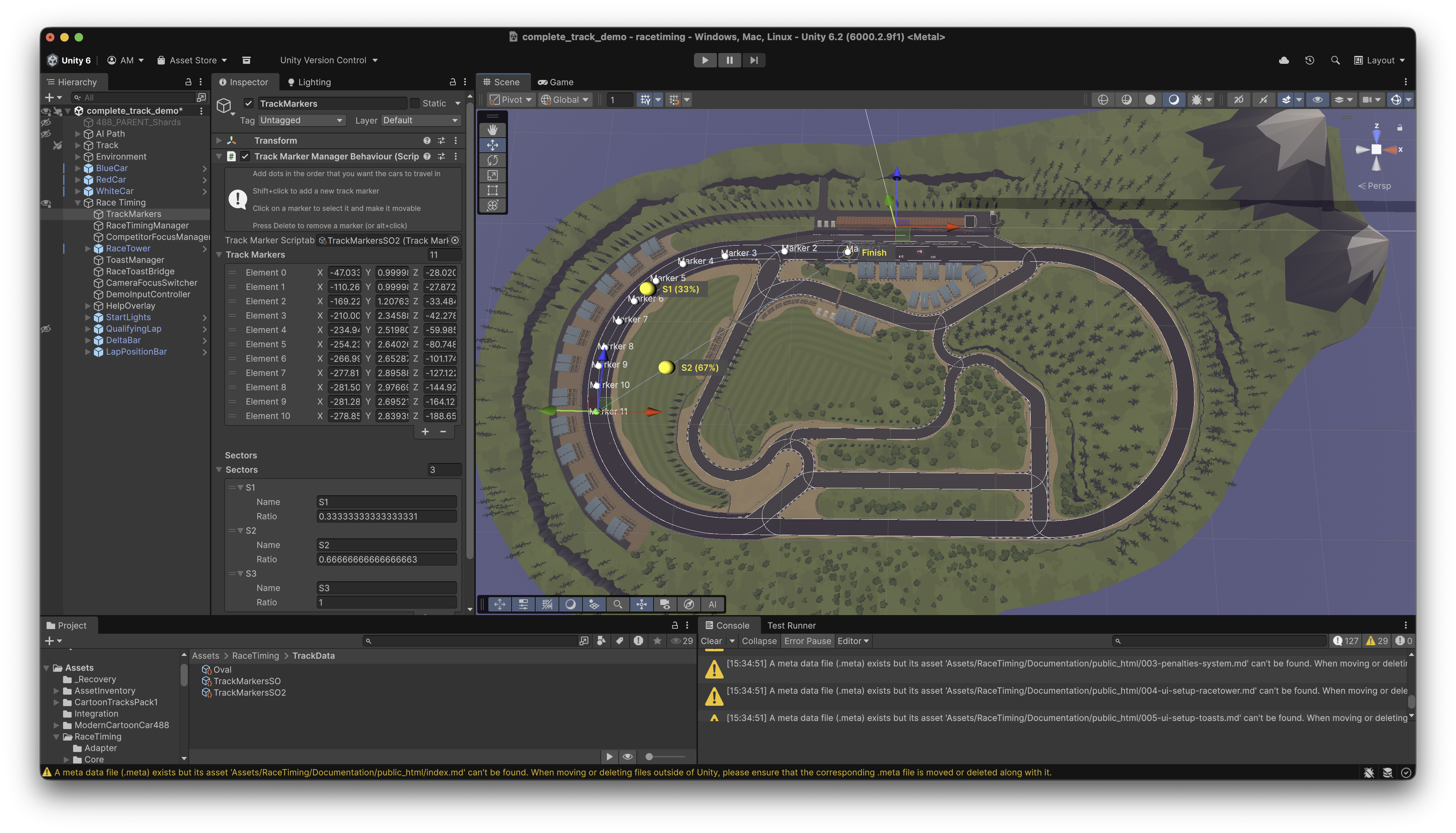Click the console Clear button
This screenshot has height=833, width=1456.
[x=712, y=641]
